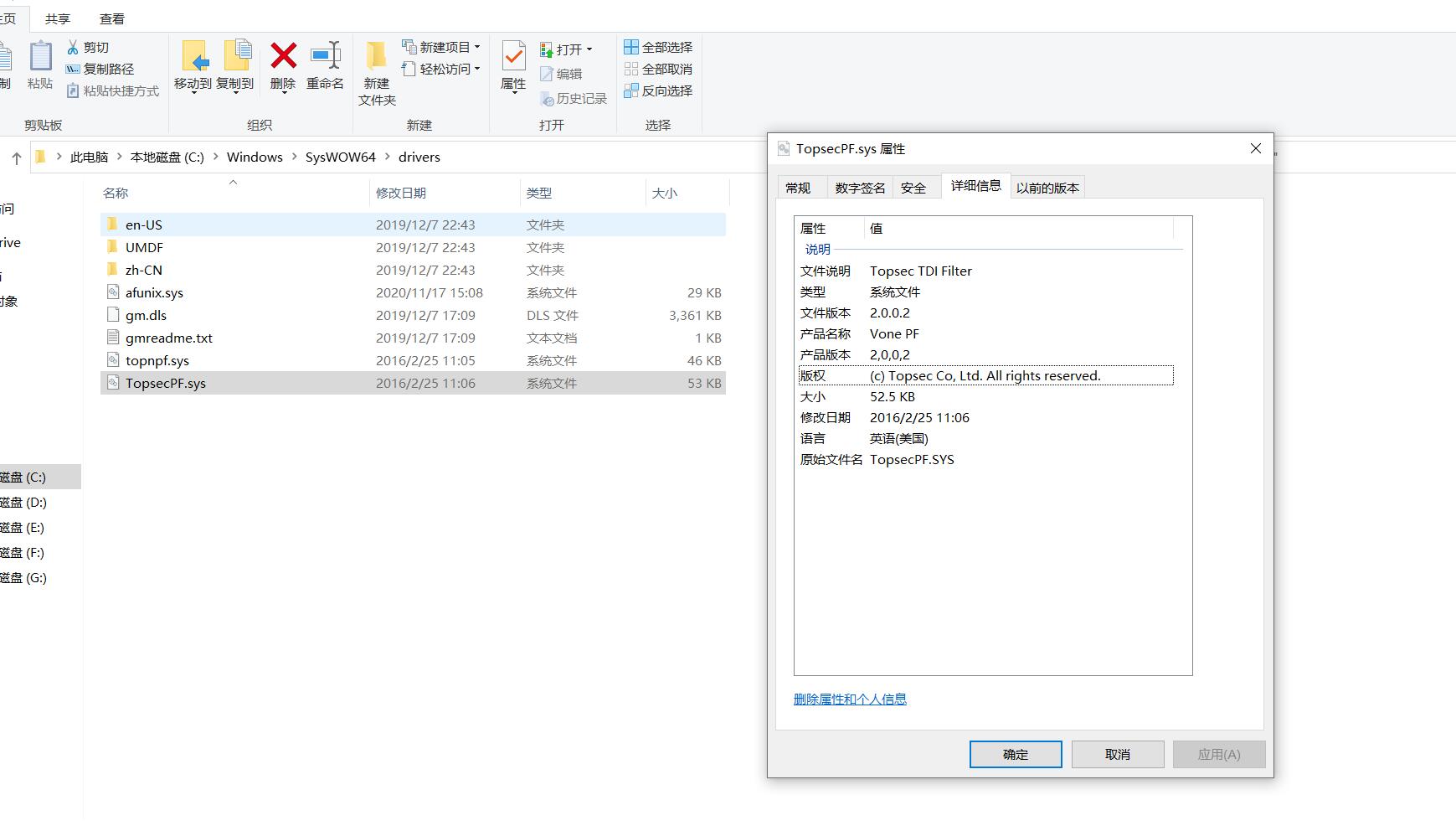Select the 版权 (Copyright) row value
Viewport: 1456px width, 826px height.
tap(985, 375)
